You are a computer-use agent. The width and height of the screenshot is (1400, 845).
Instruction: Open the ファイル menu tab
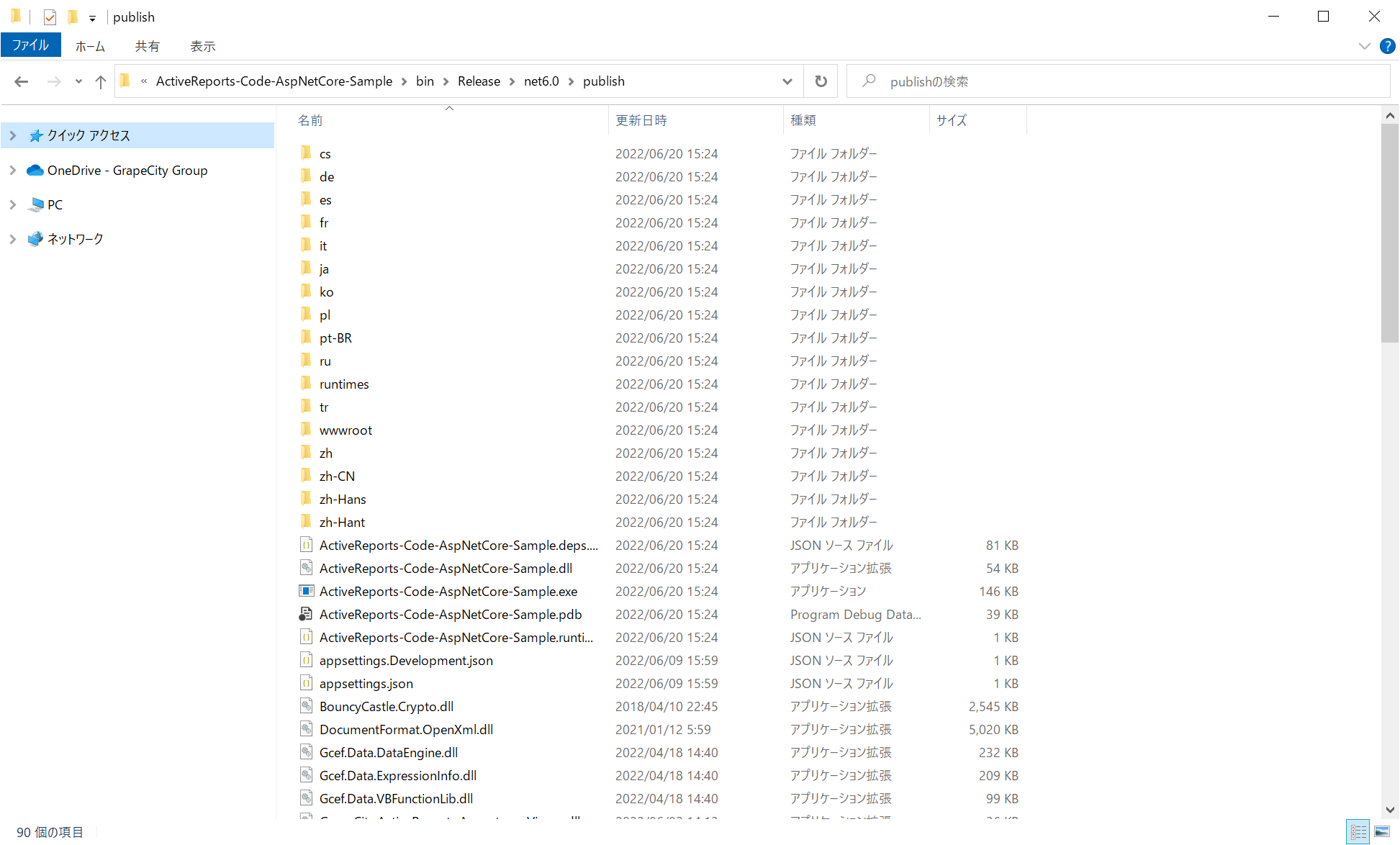[x=31, y=45]
